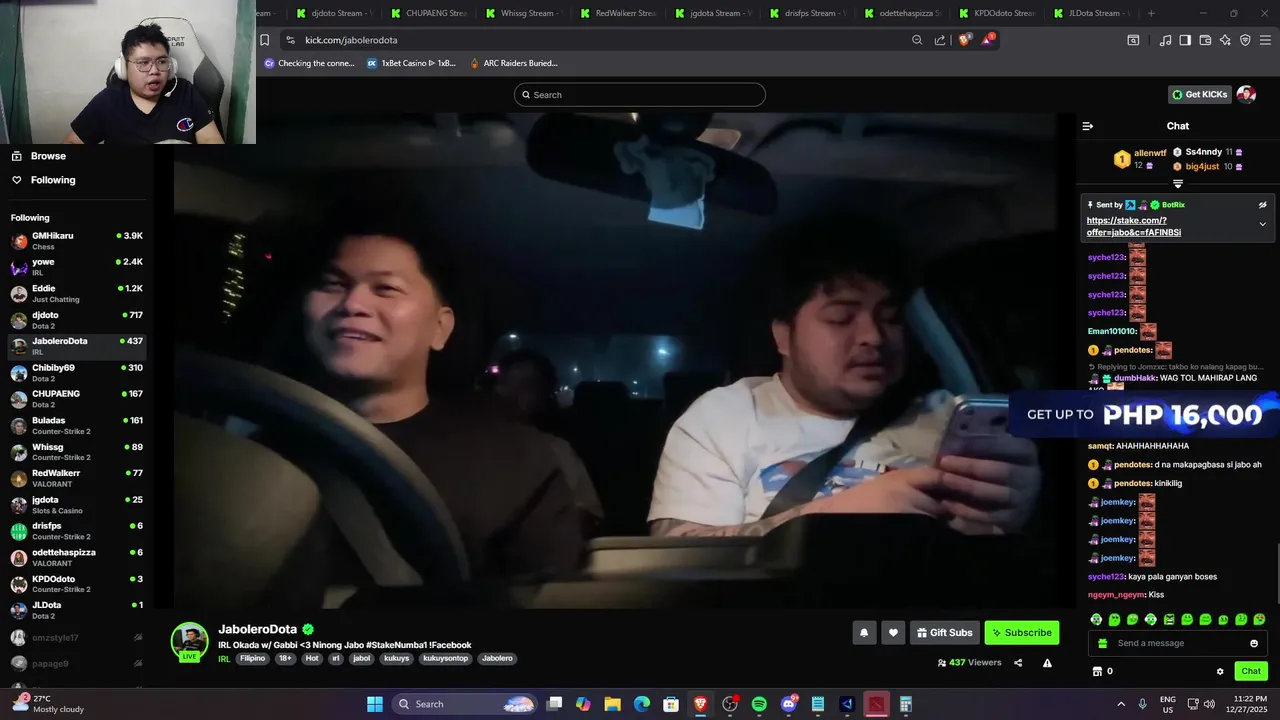Image resolution: width=1280 pixels, height=720 pixels.
Task: Show hidden system tray icons
Action: [1121, 704]
